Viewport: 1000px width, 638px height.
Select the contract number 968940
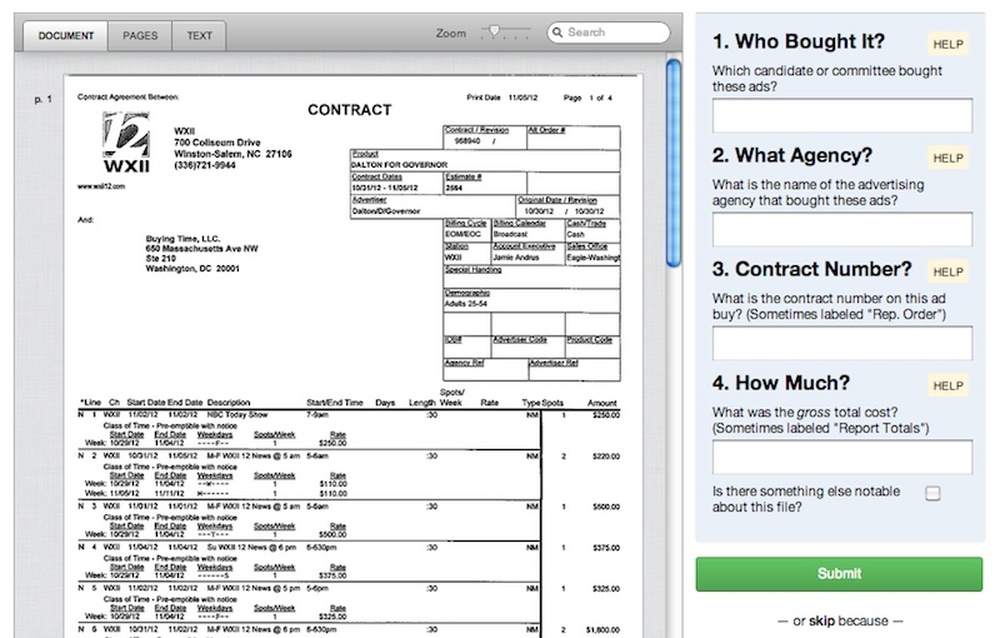[467, 141]
